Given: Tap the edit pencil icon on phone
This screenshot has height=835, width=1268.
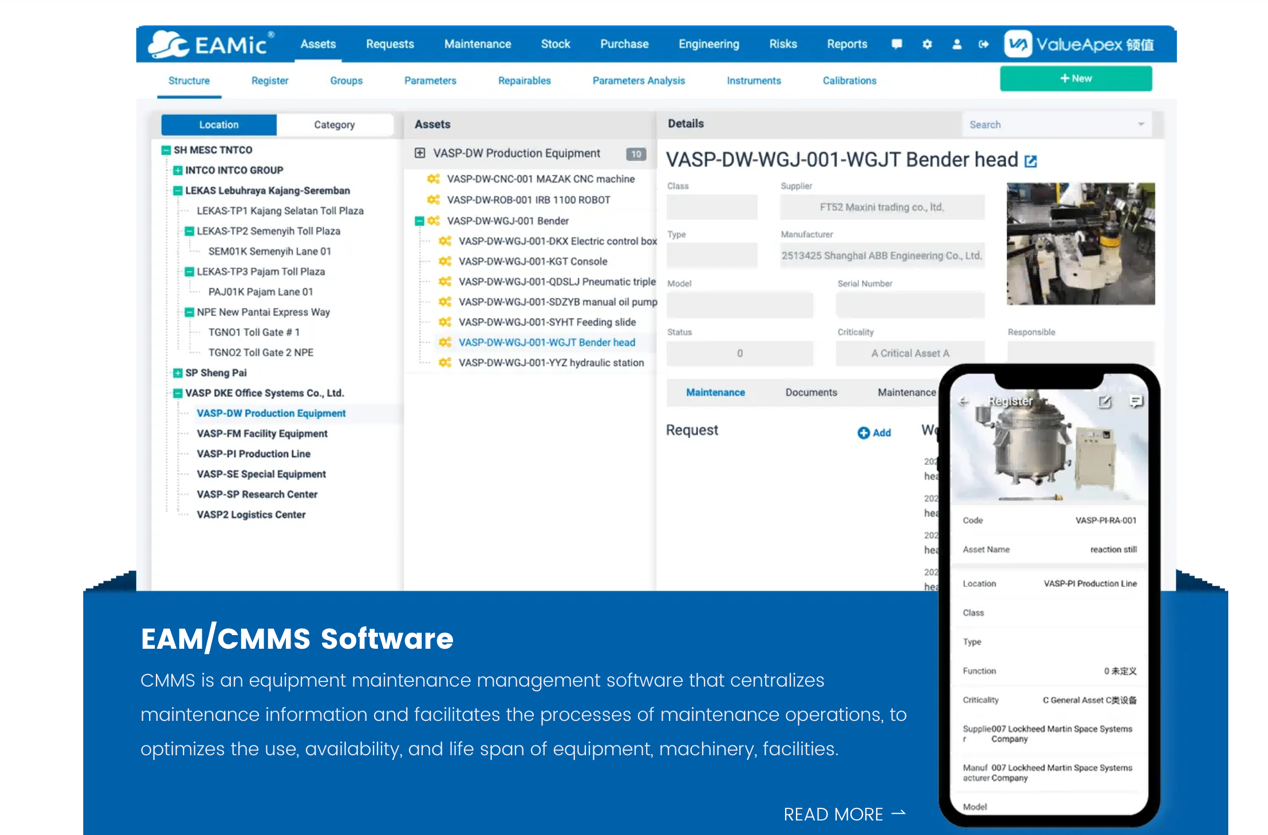Looking at the screenshot, I should click(x=1105, y=401).
